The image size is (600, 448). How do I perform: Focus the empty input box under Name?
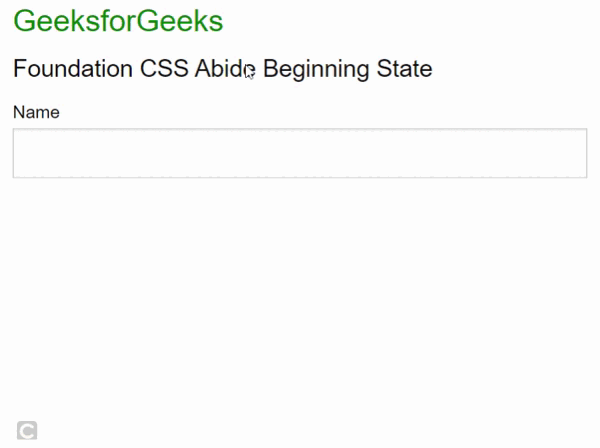[299, 153]
